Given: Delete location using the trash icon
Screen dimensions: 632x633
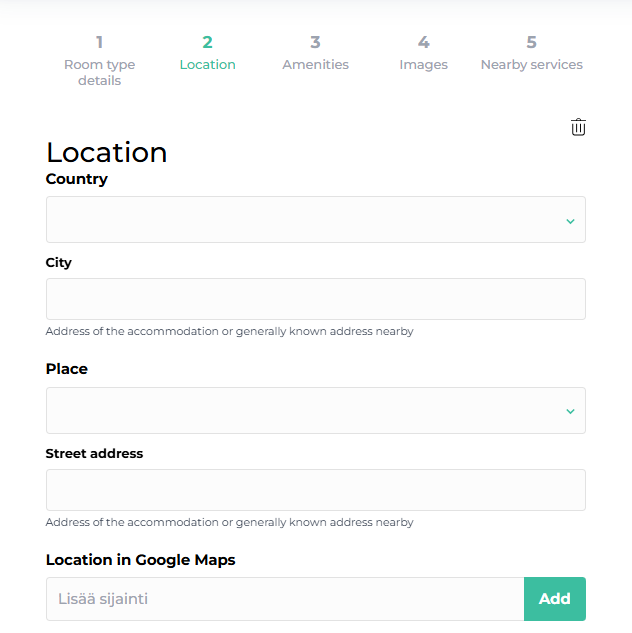Looking at the screenshot, I should tap(578, 127).
